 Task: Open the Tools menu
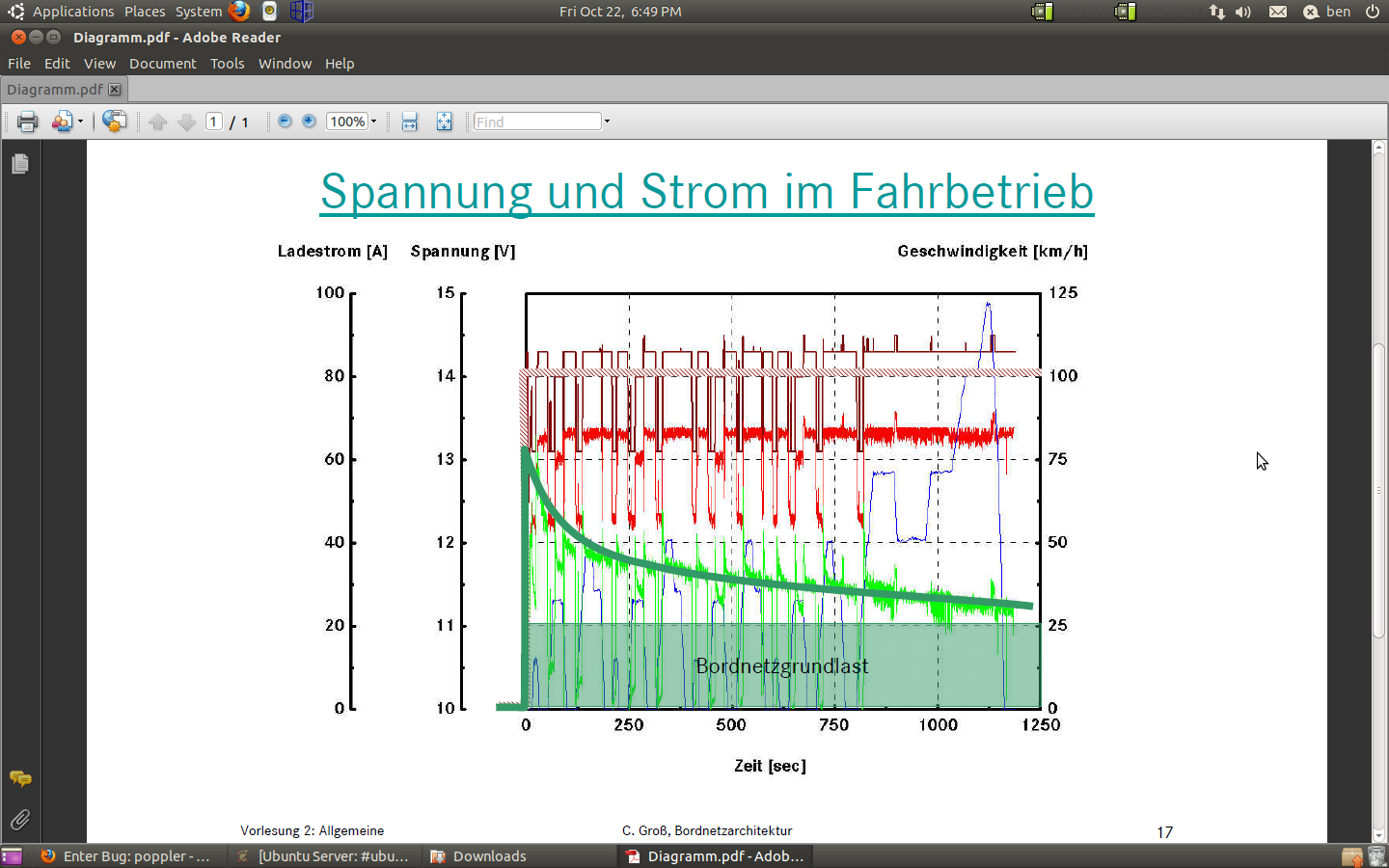227,64
